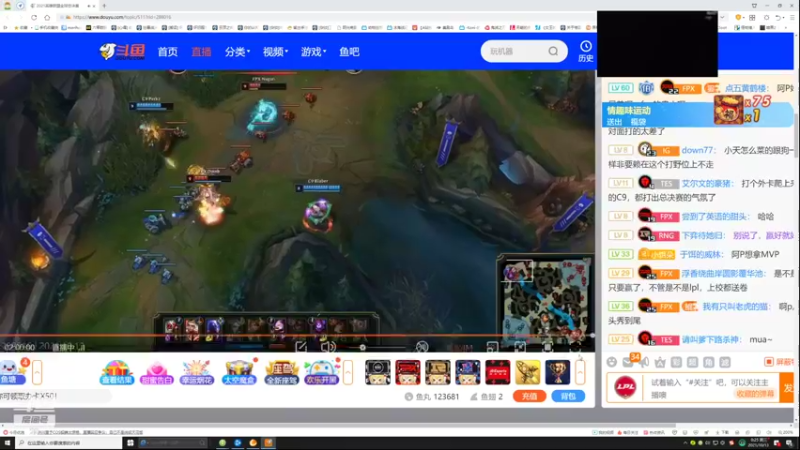Select the third gold-framed gift
Viewport: 800px width, 450px height.
coord(438,372)
